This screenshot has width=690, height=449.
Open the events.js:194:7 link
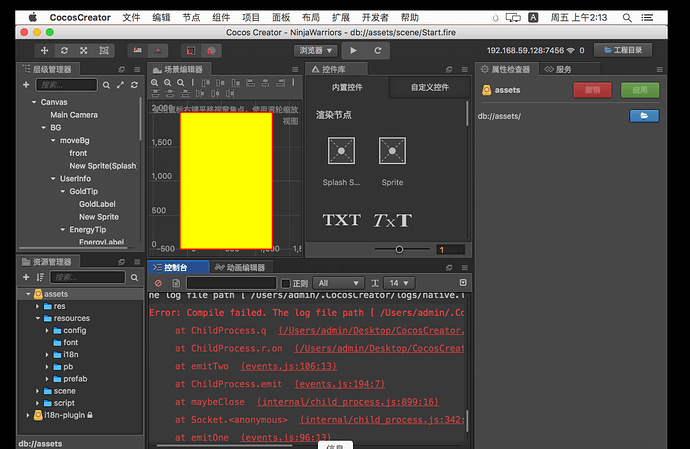tap(340, 384)
